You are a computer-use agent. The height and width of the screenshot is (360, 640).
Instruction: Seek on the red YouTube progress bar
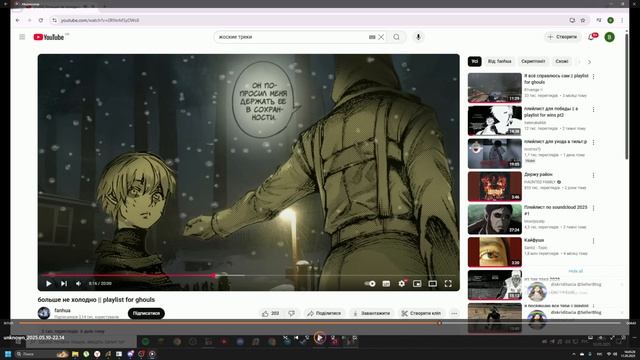tap(249, 276)
